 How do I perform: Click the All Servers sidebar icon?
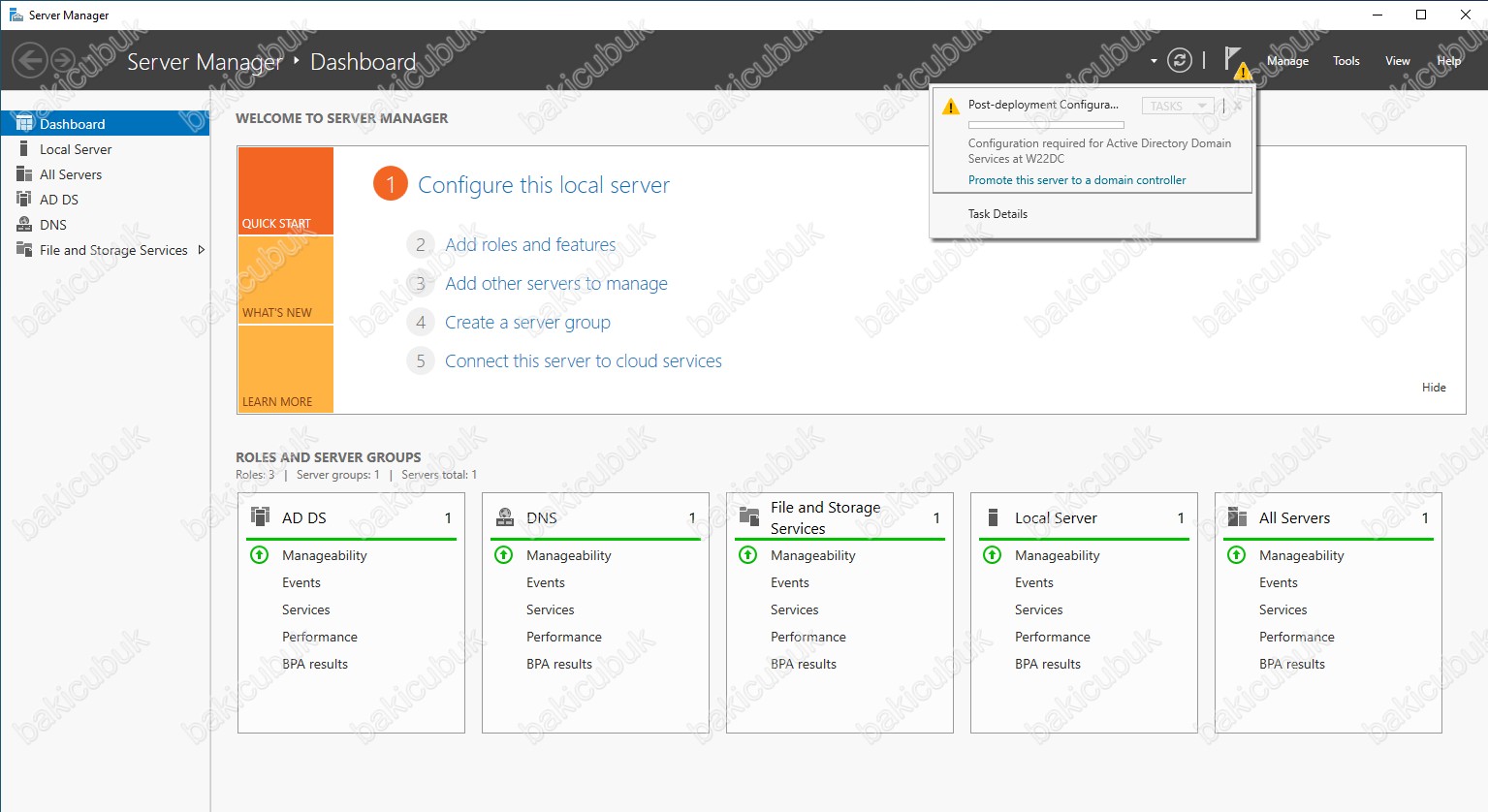point(24,173)
